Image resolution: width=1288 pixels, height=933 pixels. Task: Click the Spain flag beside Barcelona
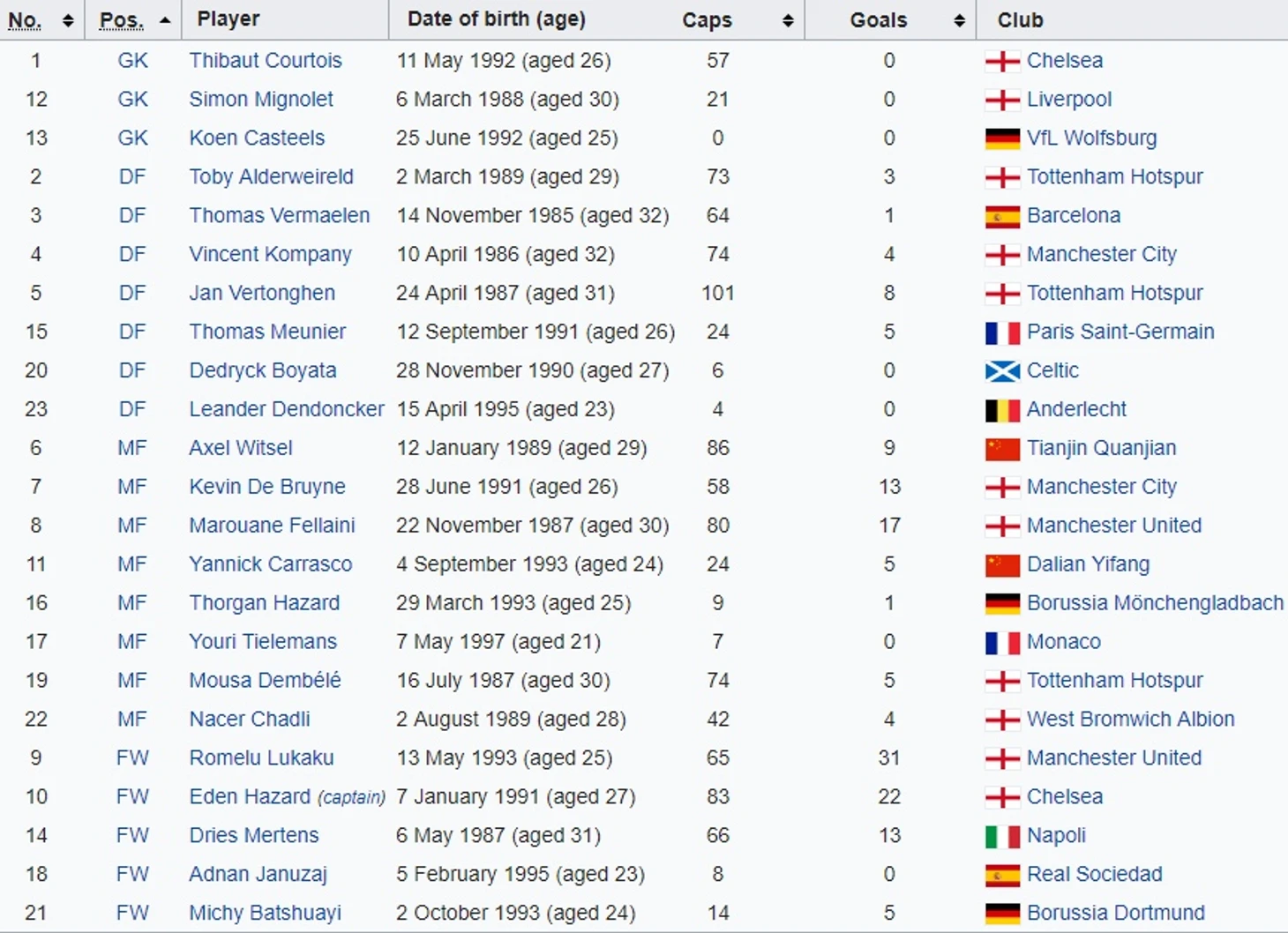pyautogui.click(x=1002, y=216)
